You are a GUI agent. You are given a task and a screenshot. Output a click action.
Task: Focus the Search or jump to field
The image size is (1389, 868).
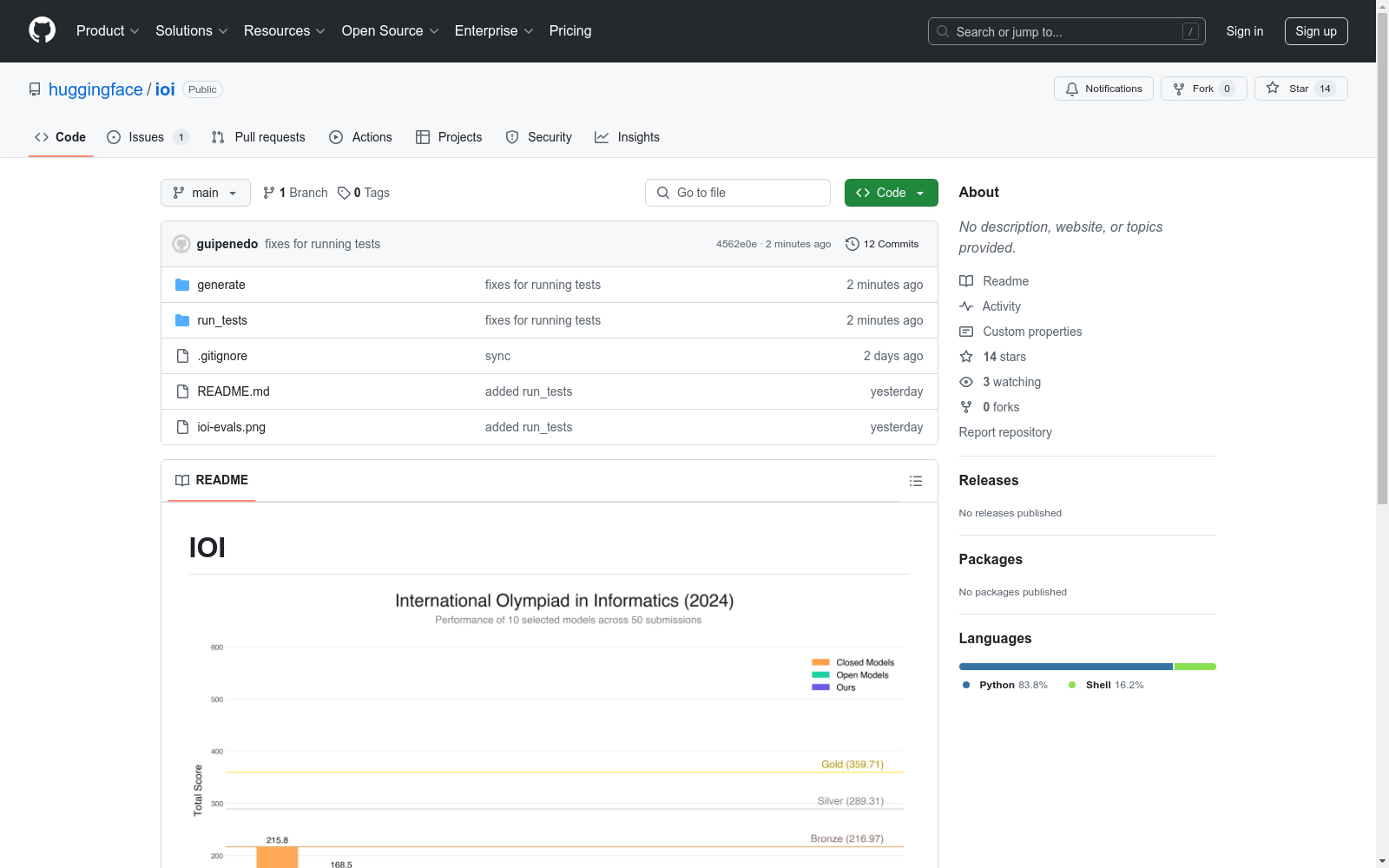1067,31
